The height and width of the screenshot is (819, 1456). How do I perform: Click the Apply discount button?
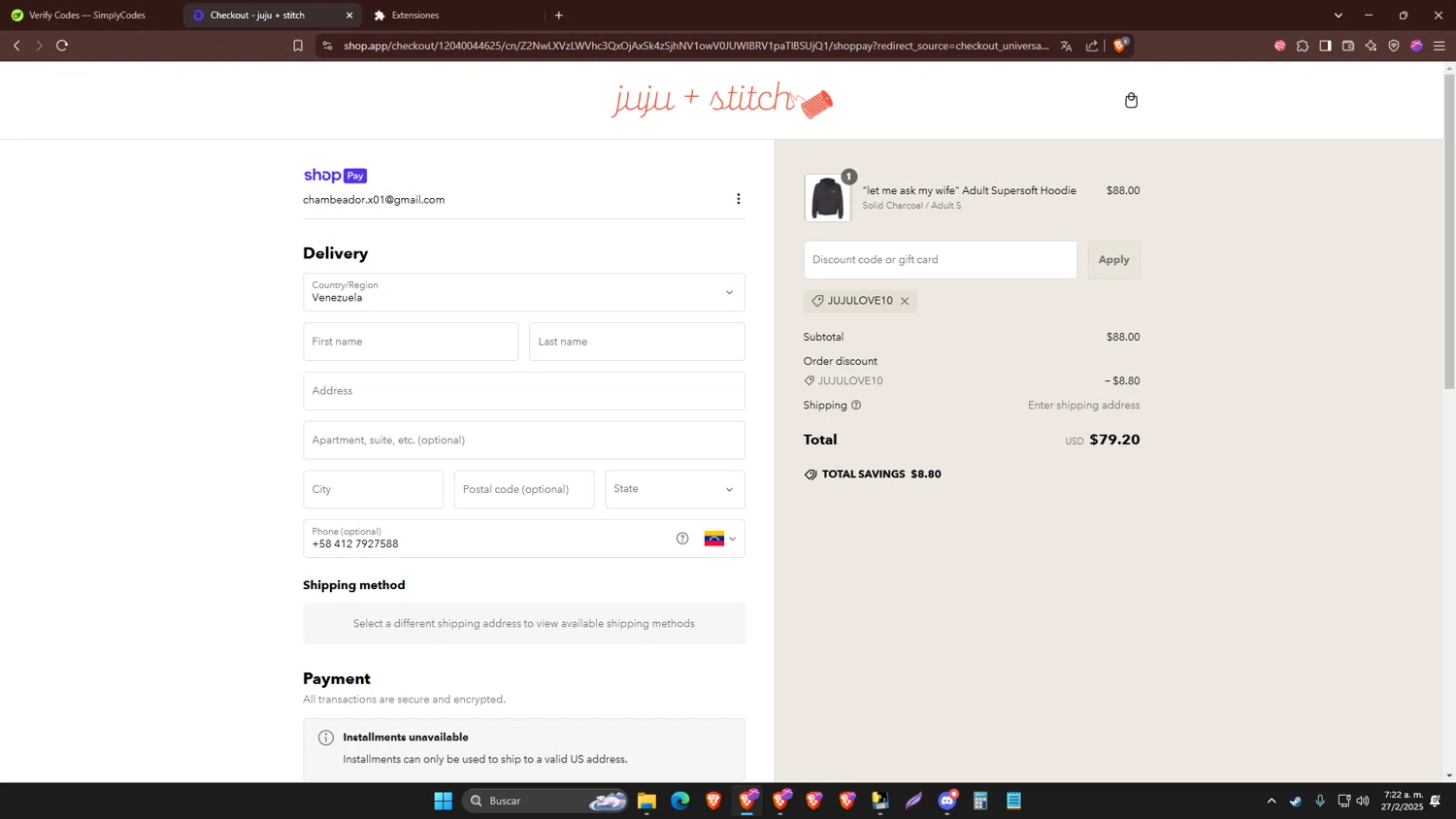coord(1113,260)
